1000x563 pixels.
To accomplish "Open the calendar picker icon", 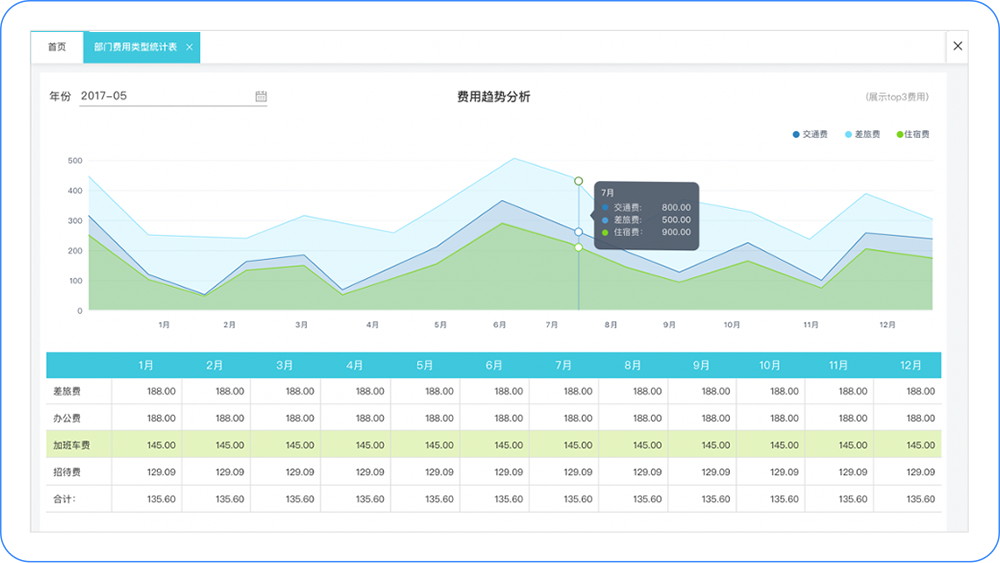I will point(261,96).
